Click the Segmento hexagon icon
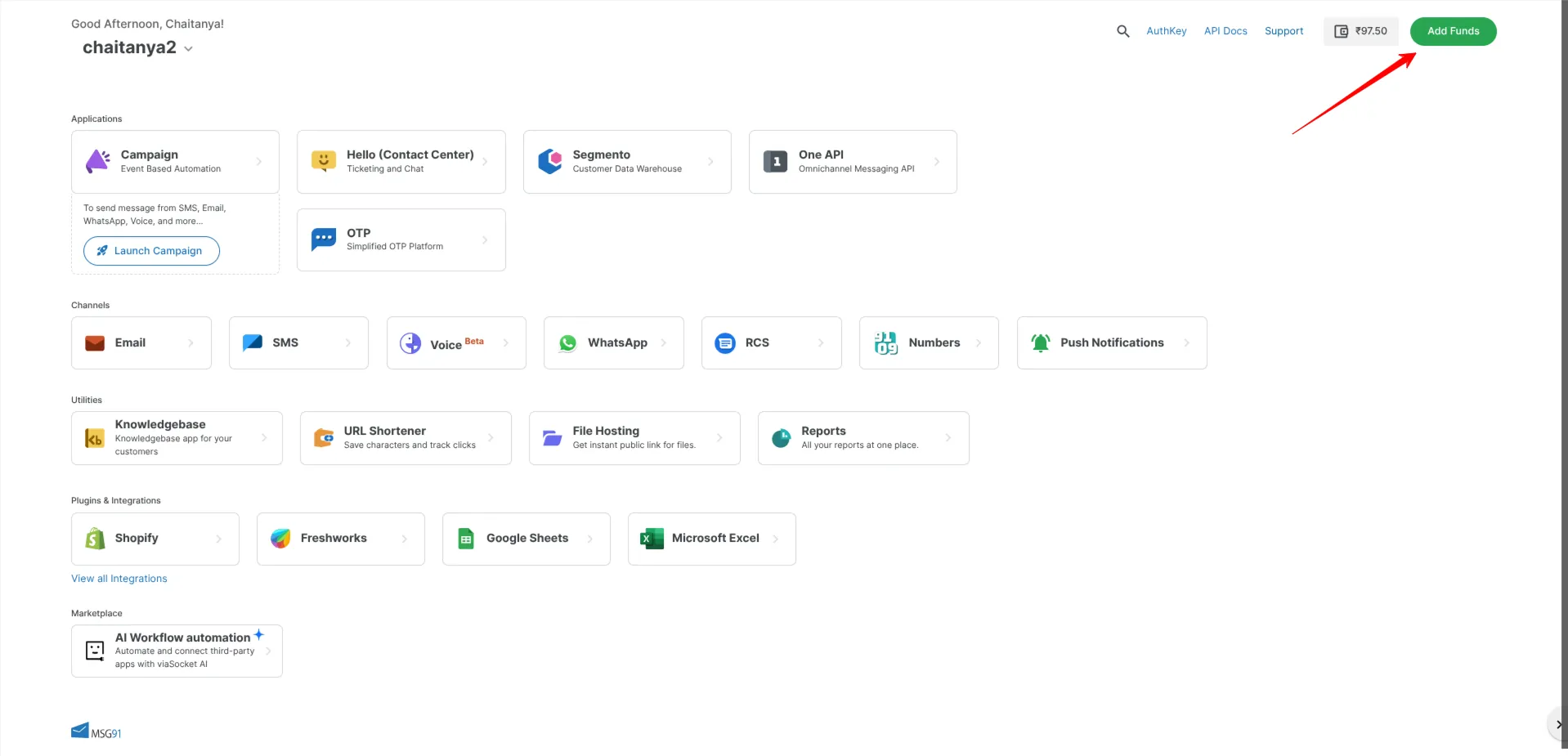 (x=550, y=161)
